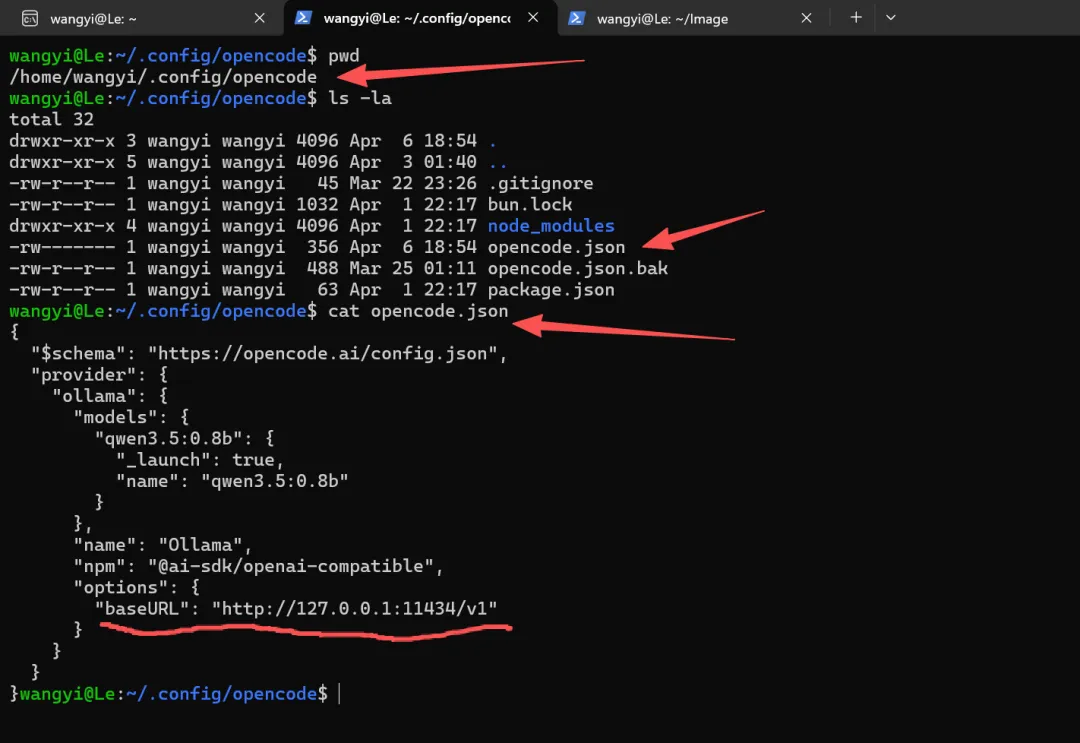Close the wangyi@Le: ~/Image tab

(x=807, y=18)
